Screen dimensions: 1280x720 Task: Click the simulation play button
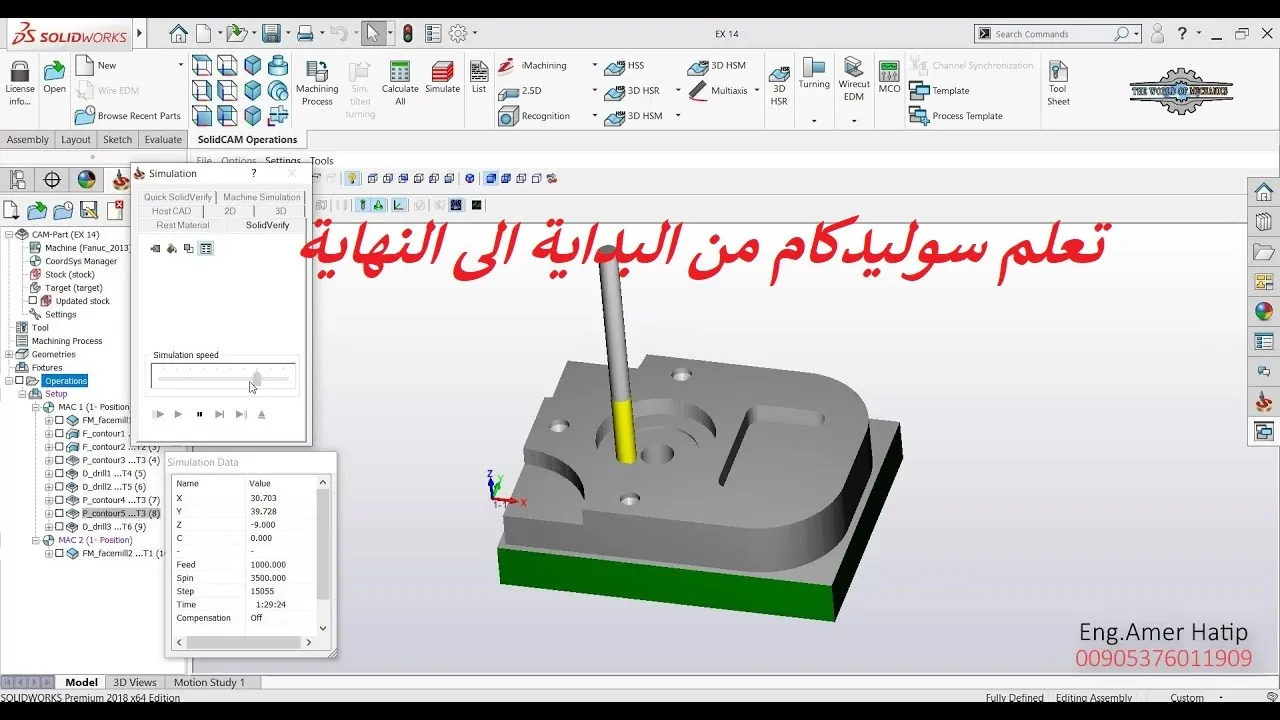178,414
